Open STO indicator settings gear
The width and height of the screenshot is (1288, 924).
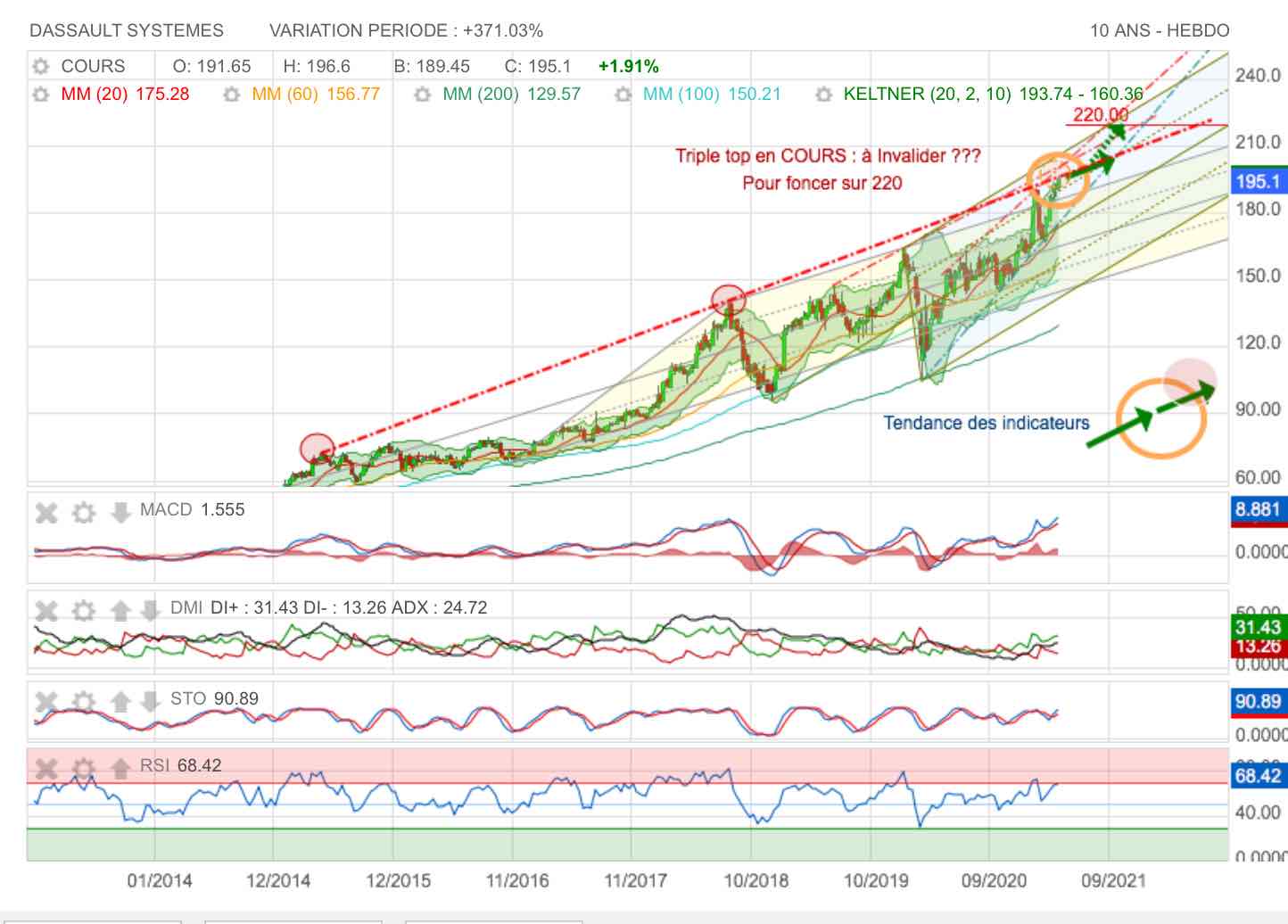coord(84,701)
